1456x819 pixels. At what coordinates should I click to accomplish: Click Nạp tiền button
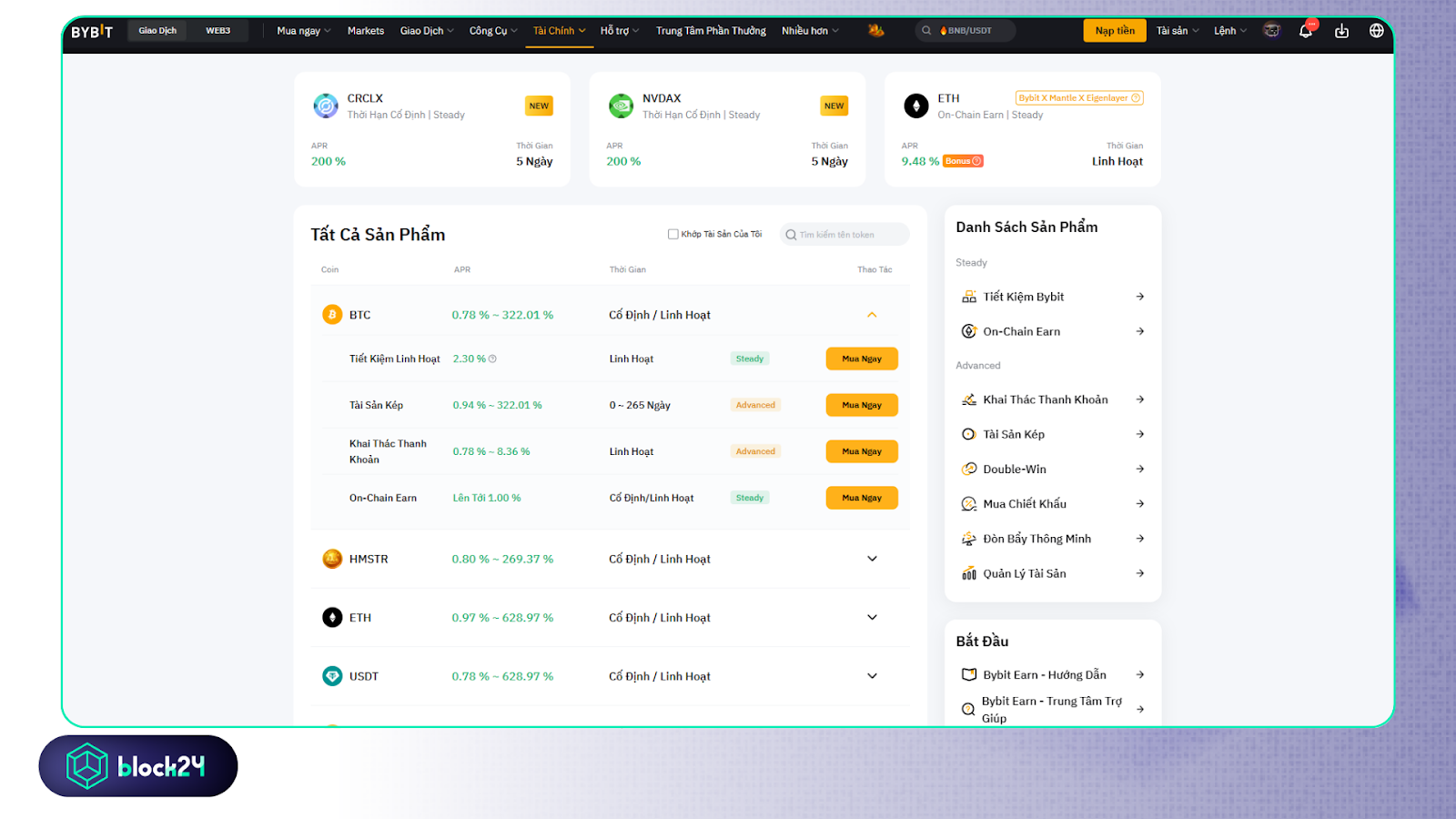coord(1115,31)
